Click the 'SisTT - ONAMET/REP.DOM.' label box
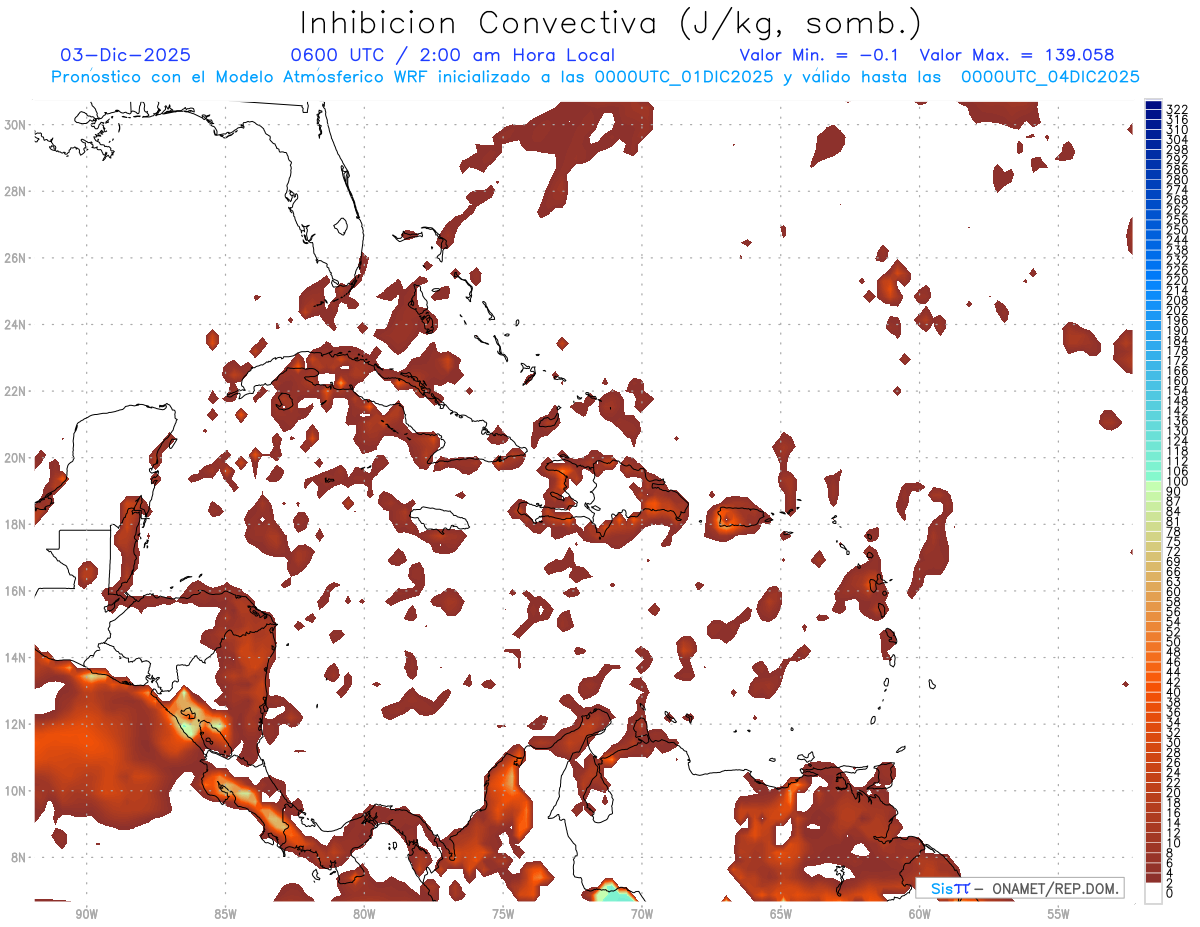The height and width of the screenshot is (927, 1200). [1019, 888]
